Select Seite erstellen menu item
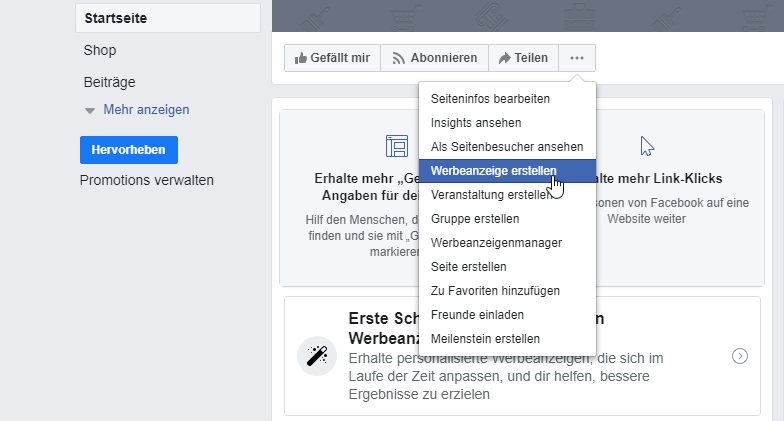This screenshot has height=421, width=784. pos(507,266)
